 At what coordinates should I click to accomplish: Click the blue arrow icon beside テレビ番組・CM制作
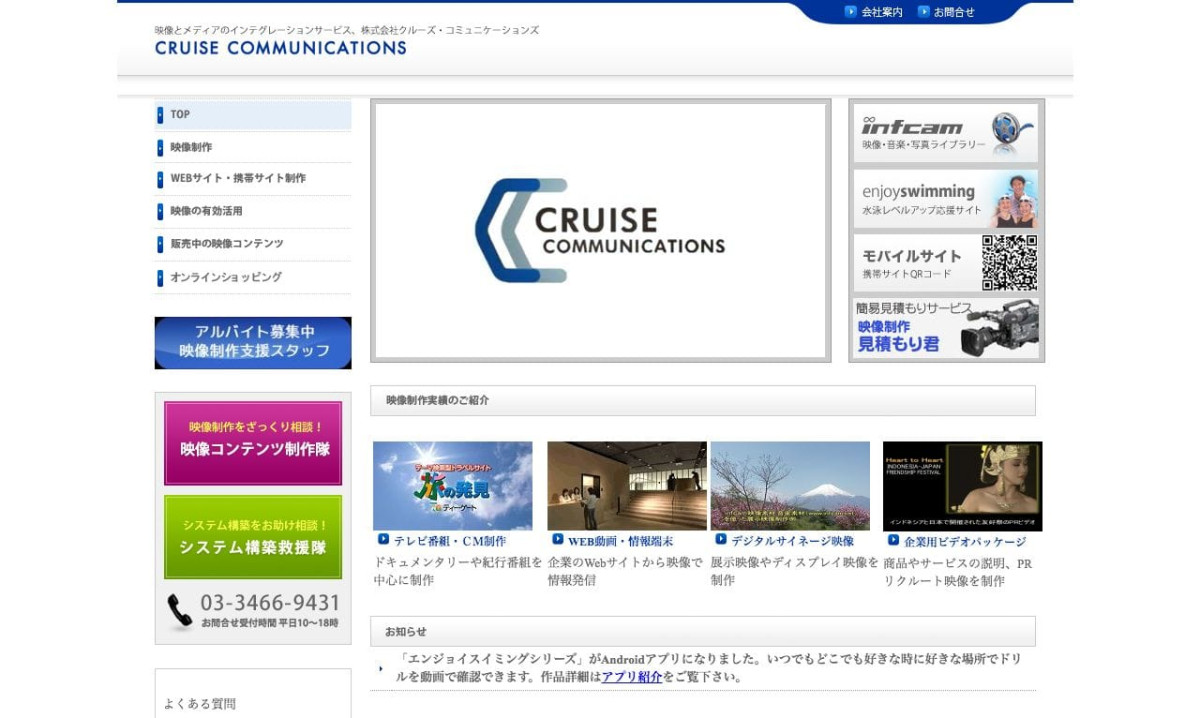(383, 539)
